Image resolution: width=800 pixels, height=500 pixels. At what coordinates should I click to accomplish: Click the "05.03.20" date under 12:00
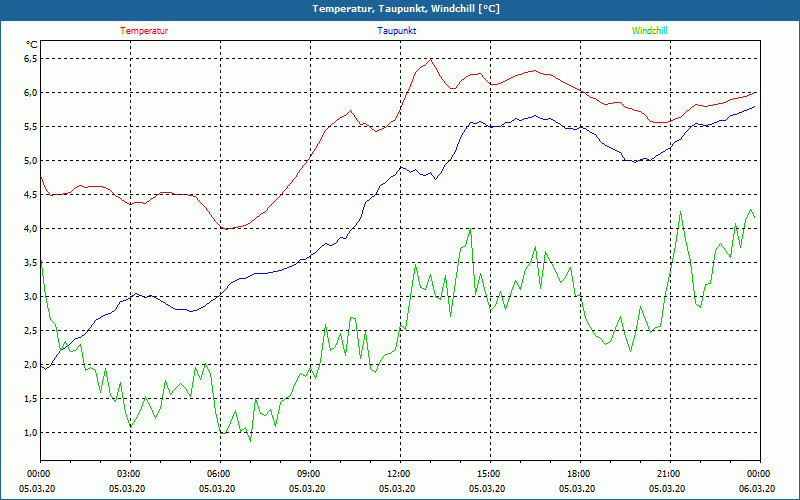pyautogui.click(x=397, y=488)
